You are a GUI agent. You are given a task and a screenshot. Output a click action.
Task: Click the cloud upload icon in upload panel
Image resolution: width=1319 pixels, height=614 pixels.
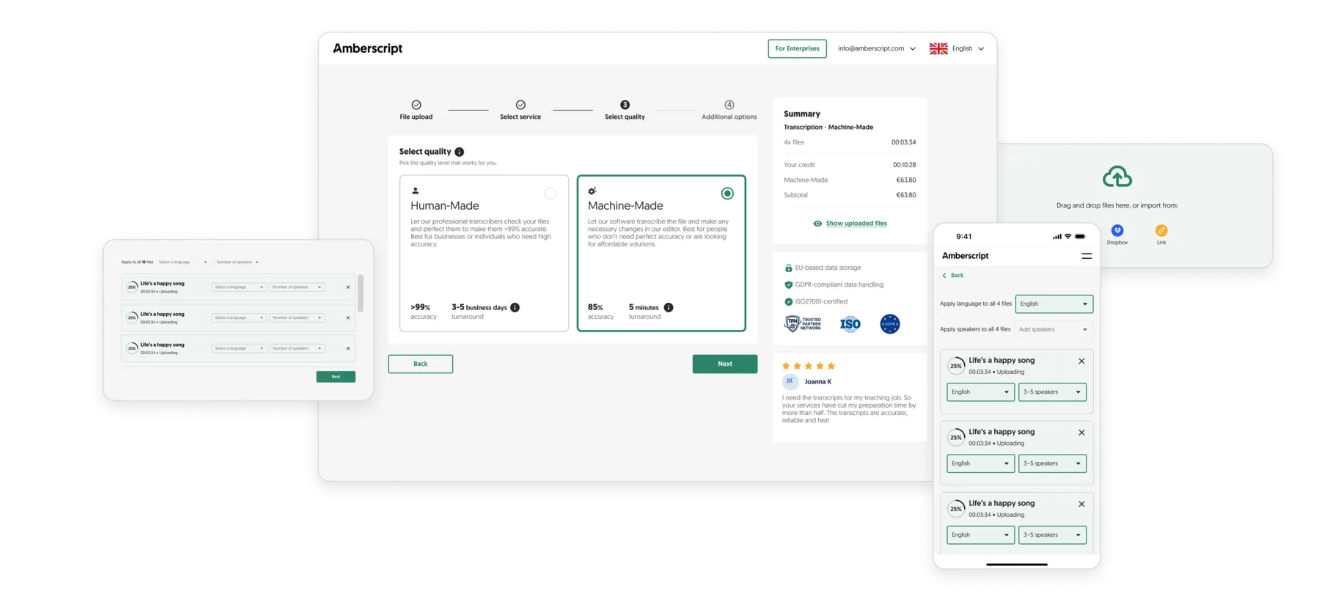tap(1117, 177)
